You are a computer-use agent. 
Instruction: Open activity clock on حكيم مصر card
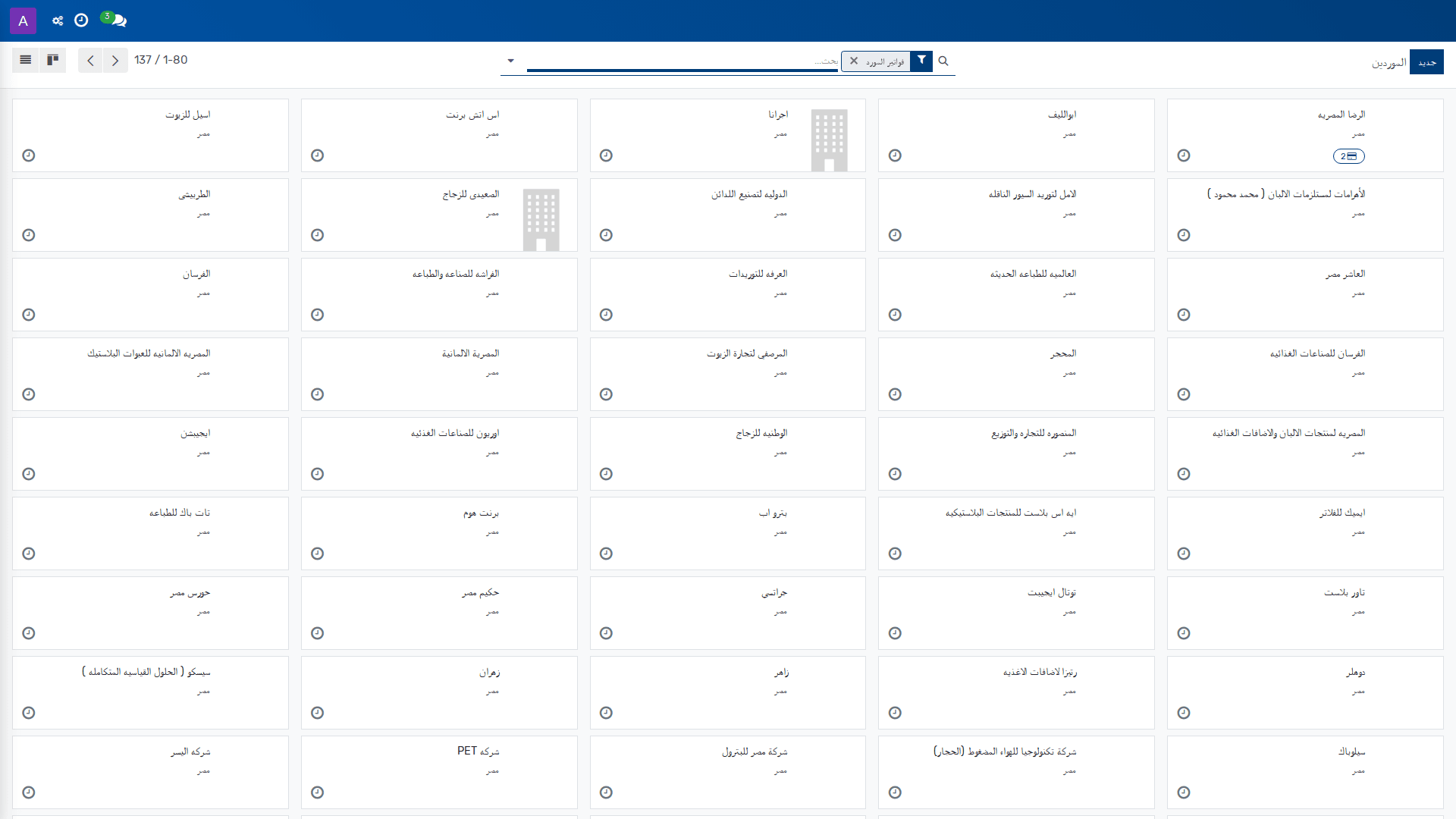(317, 633)
